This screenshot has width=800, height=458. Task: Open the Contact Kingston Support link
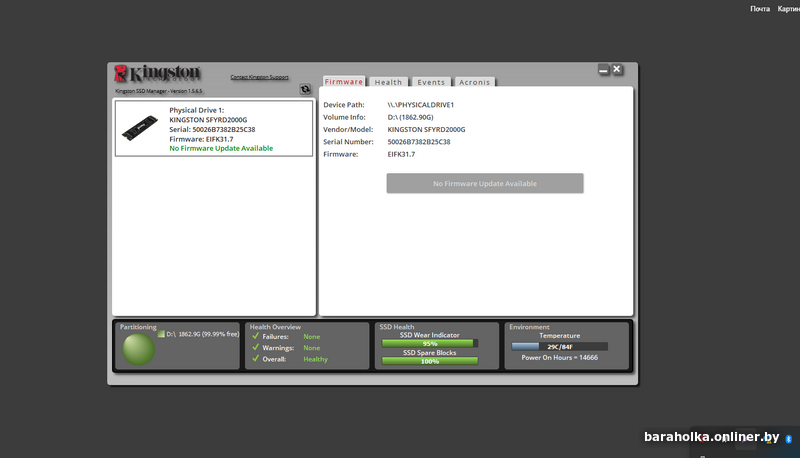[x=259, y=77]
